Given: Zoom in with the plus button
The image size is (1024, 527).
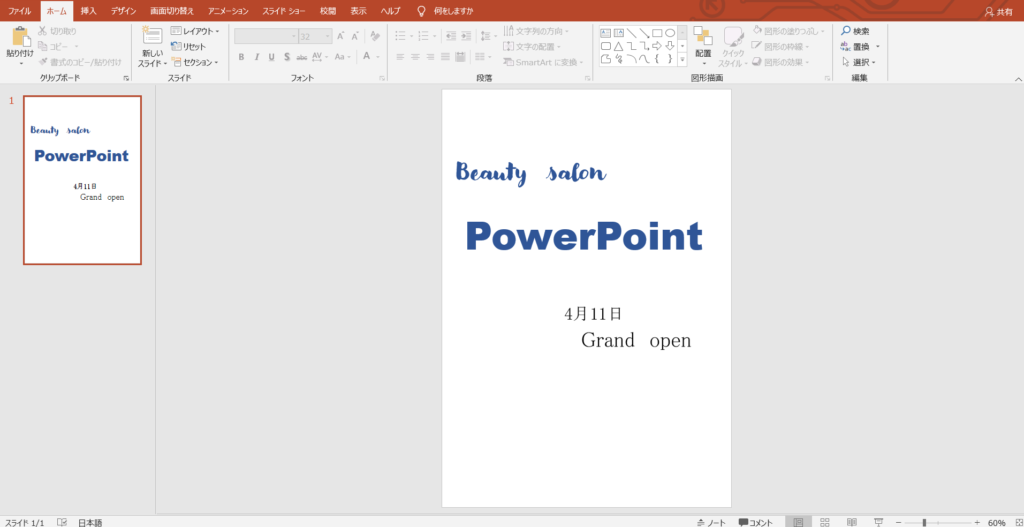Looking at the screenshot, I should pos(977,522).
